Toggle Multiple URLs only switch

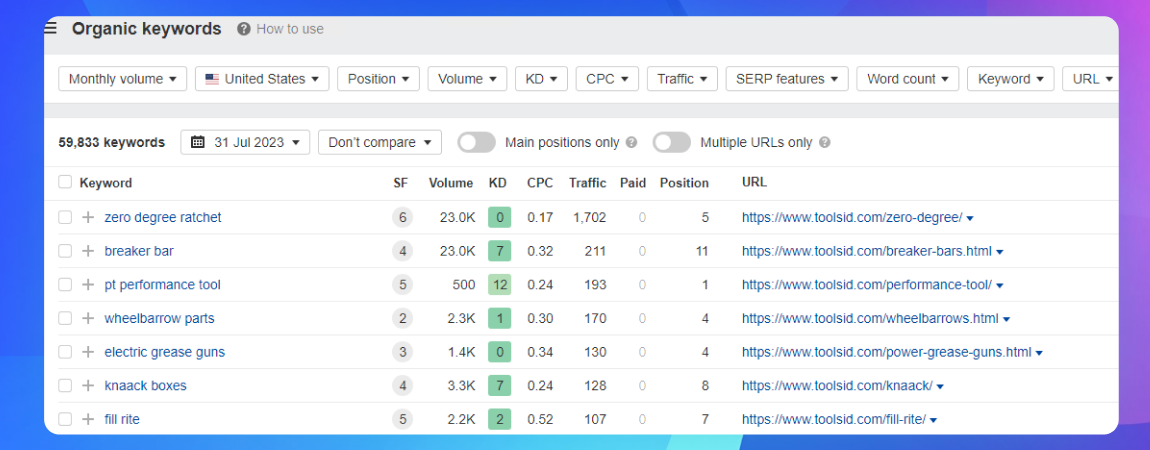tap(672, 143)
